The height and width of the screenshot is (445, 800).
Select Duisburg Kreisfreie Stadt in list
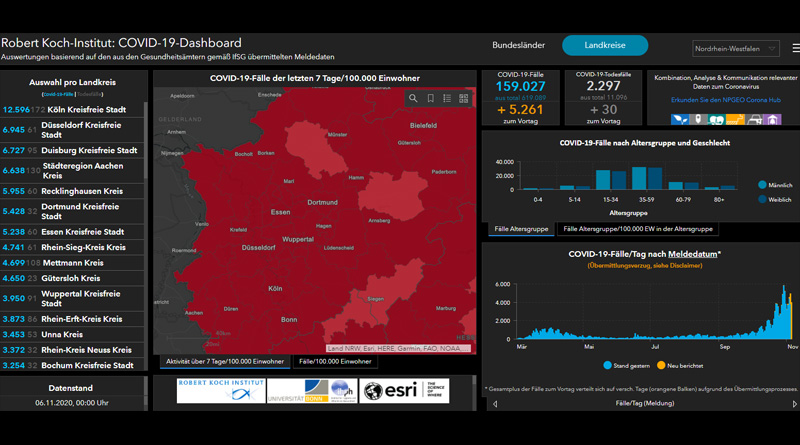coord(72,151)
